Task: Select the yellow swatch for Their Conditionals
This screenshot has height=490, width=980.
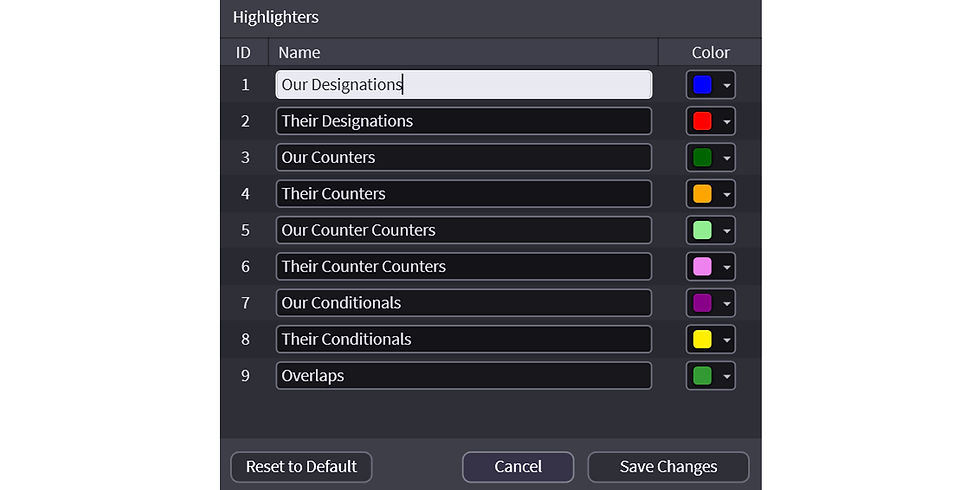Action: (x=702, y=339)
